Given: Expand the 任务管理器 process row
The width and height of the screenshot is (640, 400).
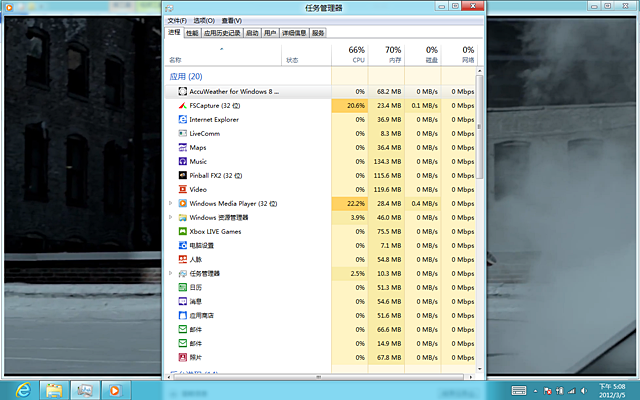Looking at the screenshot, I should 171,273.
